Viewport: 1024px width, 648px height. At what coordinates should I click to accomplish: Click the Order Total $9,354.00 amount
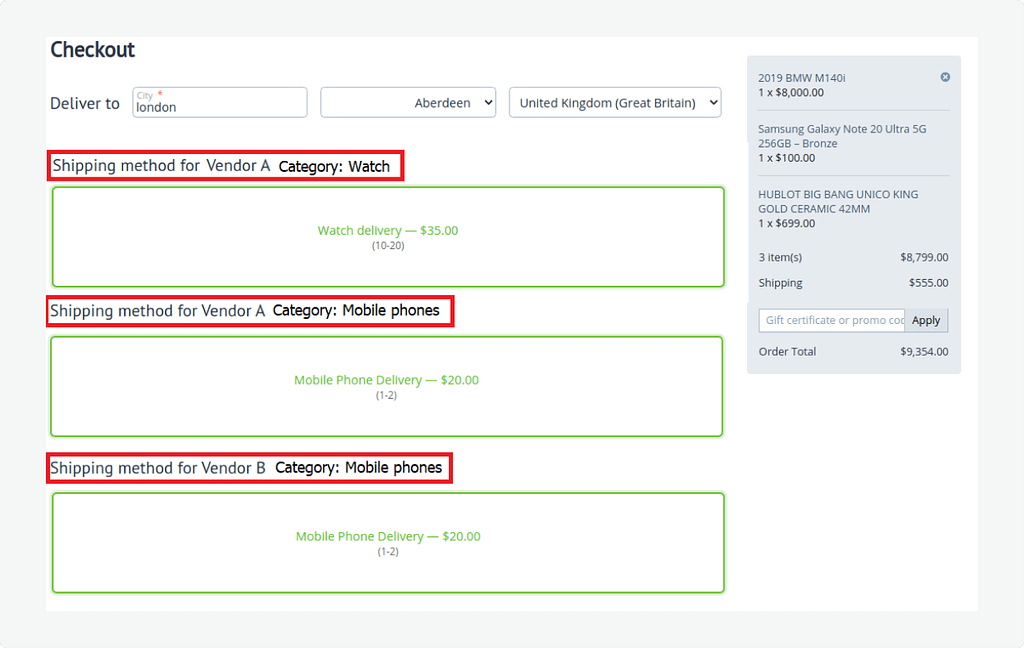click(924, 351)
